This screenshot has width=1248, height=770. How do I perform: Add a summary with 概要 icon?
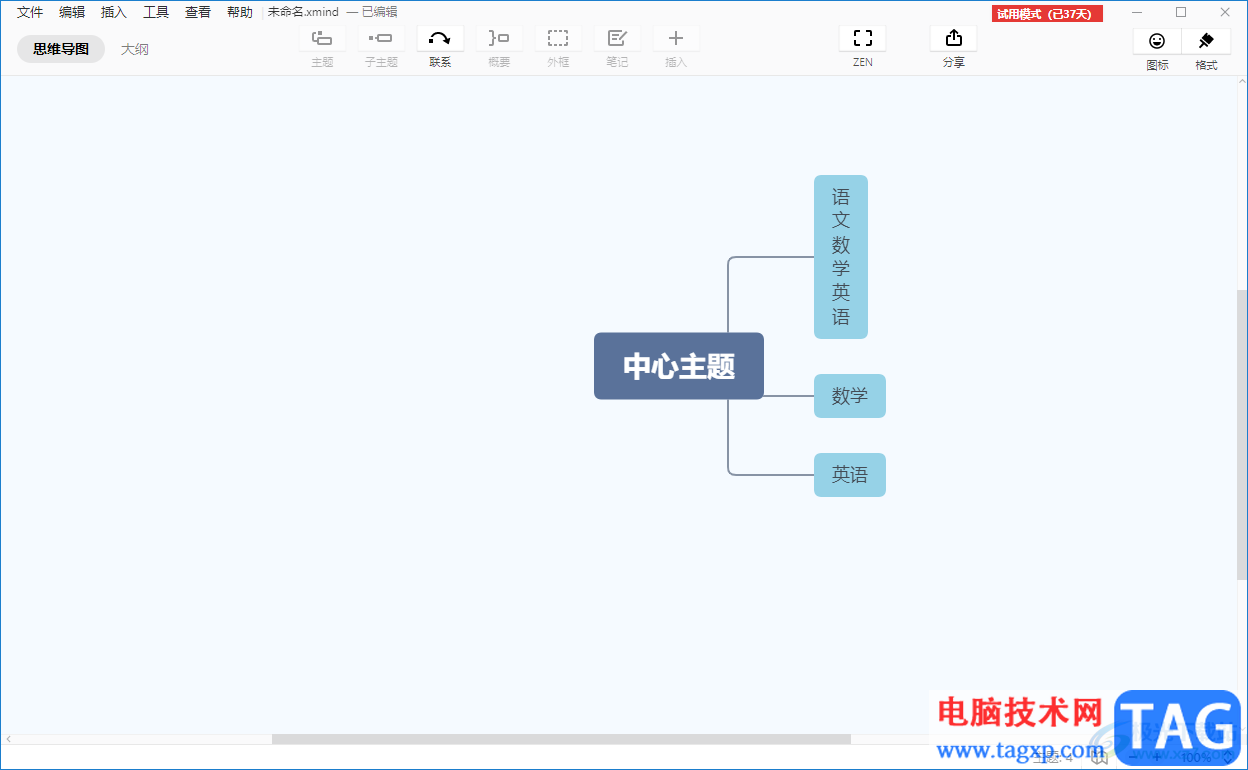tap(499, 39)
